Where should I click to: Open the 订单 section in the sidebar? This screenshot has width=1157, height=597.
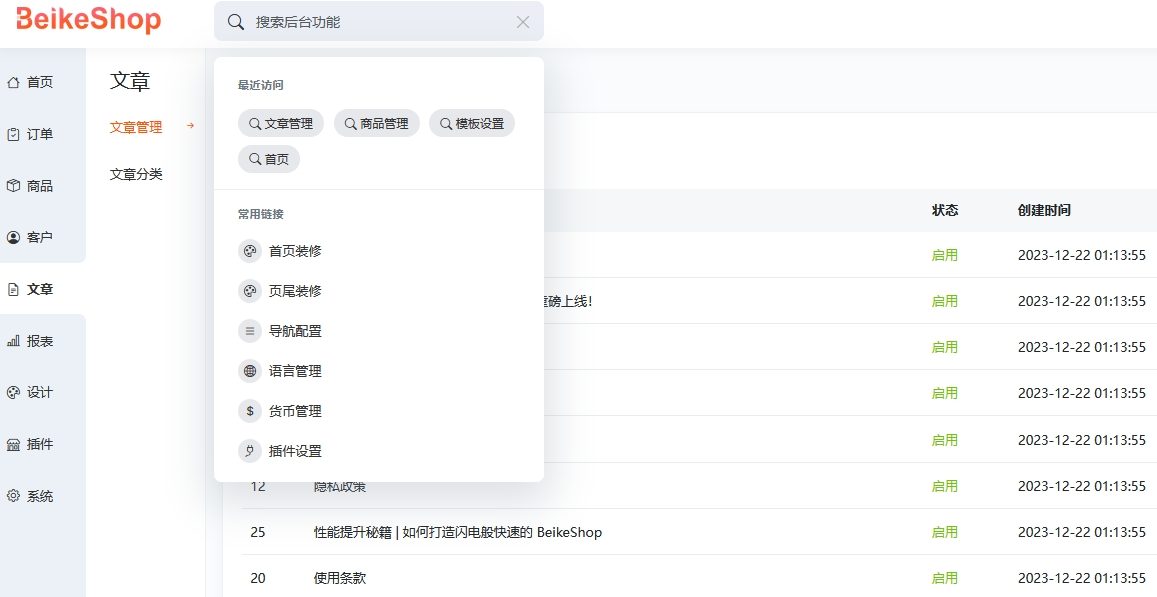(x=40, y=133)
